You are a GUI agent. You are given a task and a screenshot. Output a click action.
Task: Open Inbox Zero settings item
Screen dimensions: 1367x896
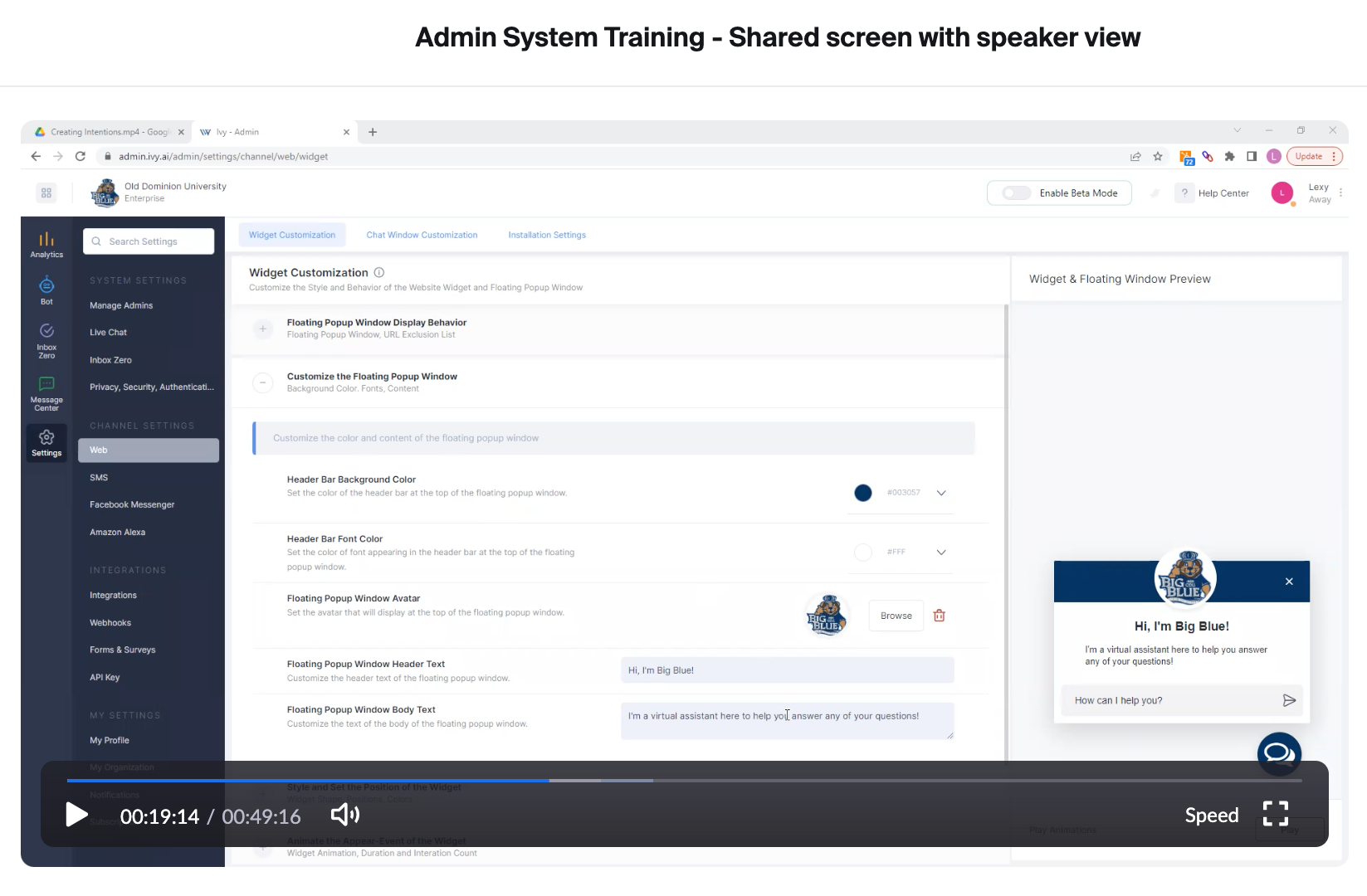tap(110, 360)
